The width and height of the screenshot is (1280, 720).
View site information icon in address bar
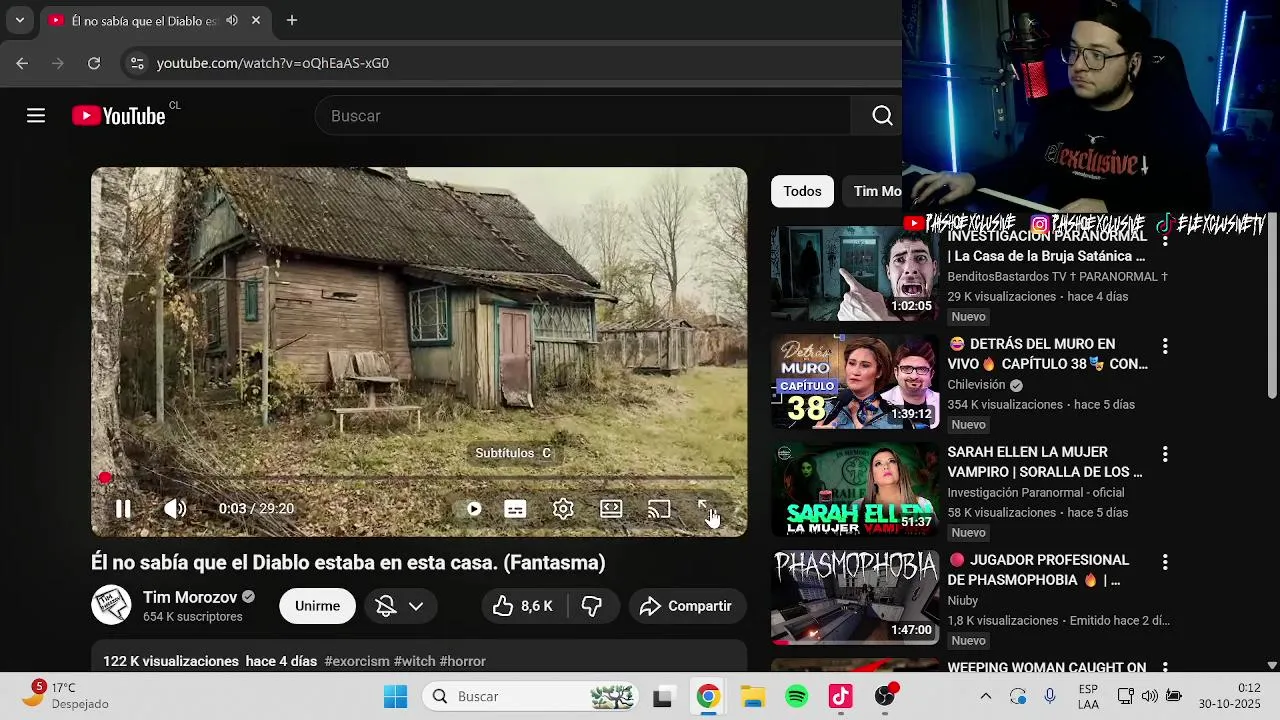pyautogui.click(x=137, y=63)
